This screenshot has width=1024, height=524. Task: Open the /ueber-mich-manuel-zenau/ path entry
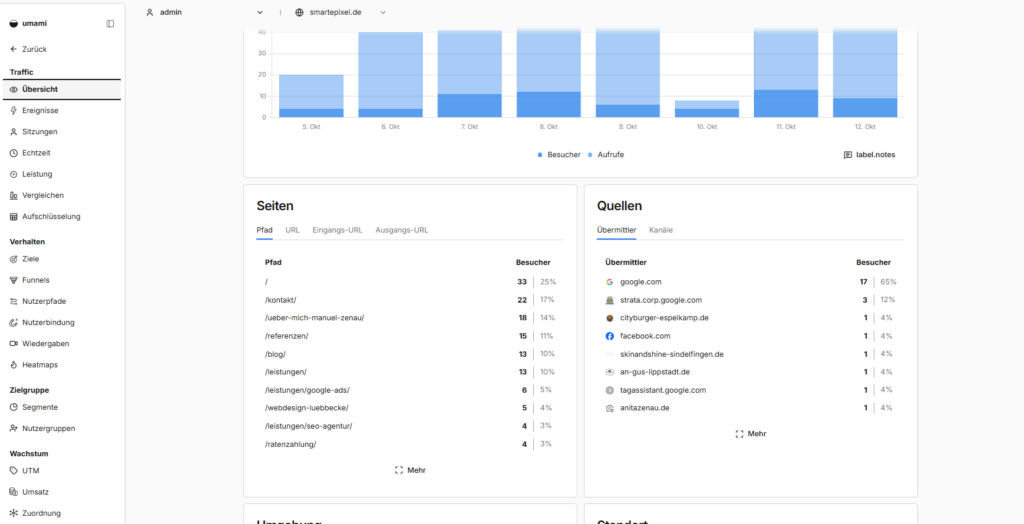pyautogui.click(x=314, y=318)
